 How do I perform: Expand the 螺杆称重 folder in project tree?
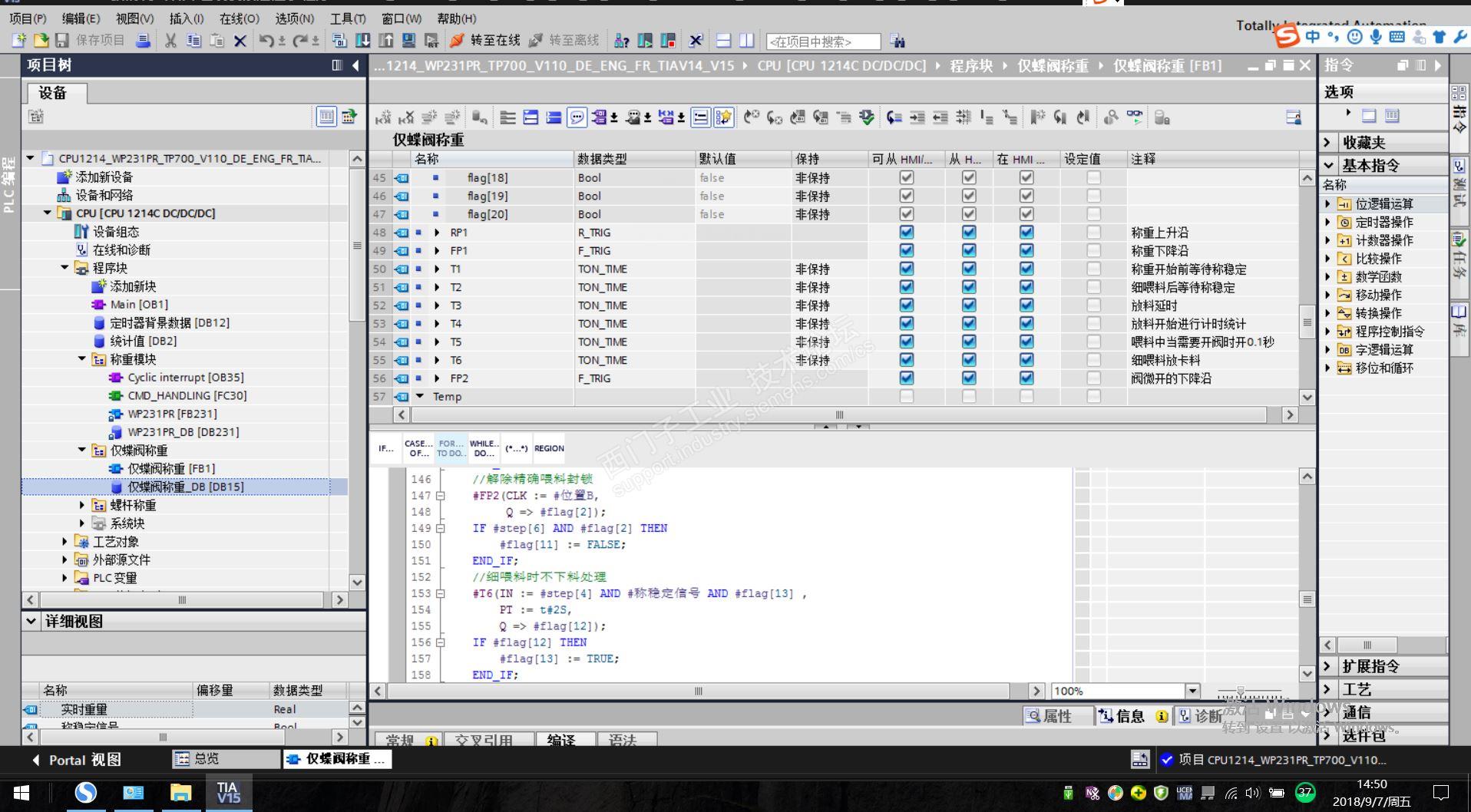(82, 505)
